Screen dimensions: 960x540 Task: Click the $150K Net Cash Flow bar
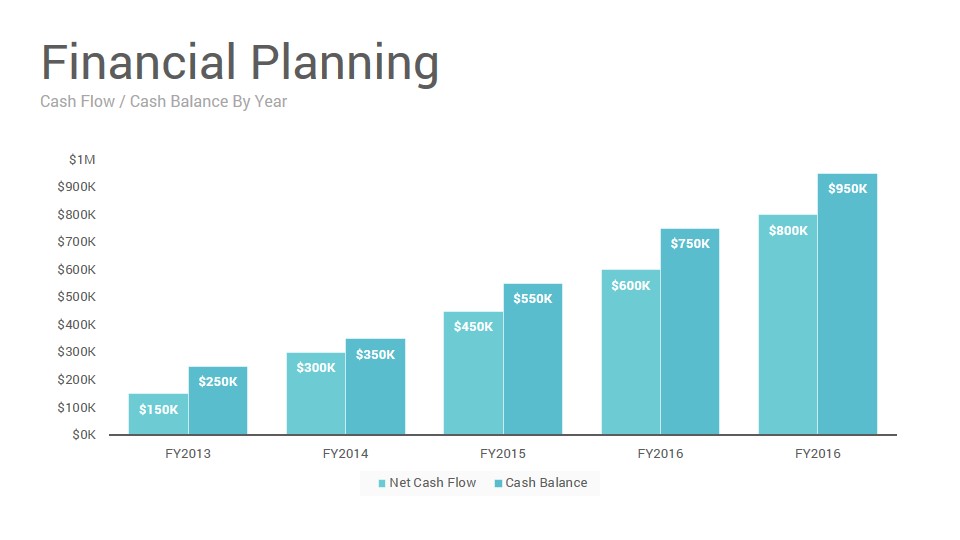coord(159,414)
